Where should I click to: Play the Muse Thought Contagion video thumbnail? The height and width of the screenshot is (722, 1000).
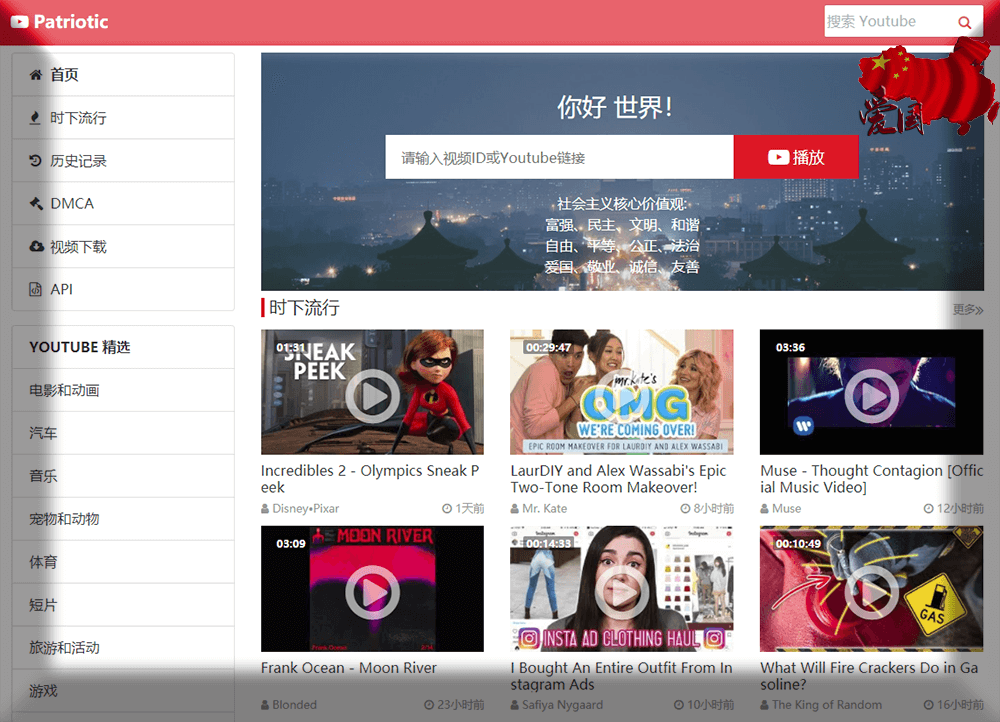(871, 393)
